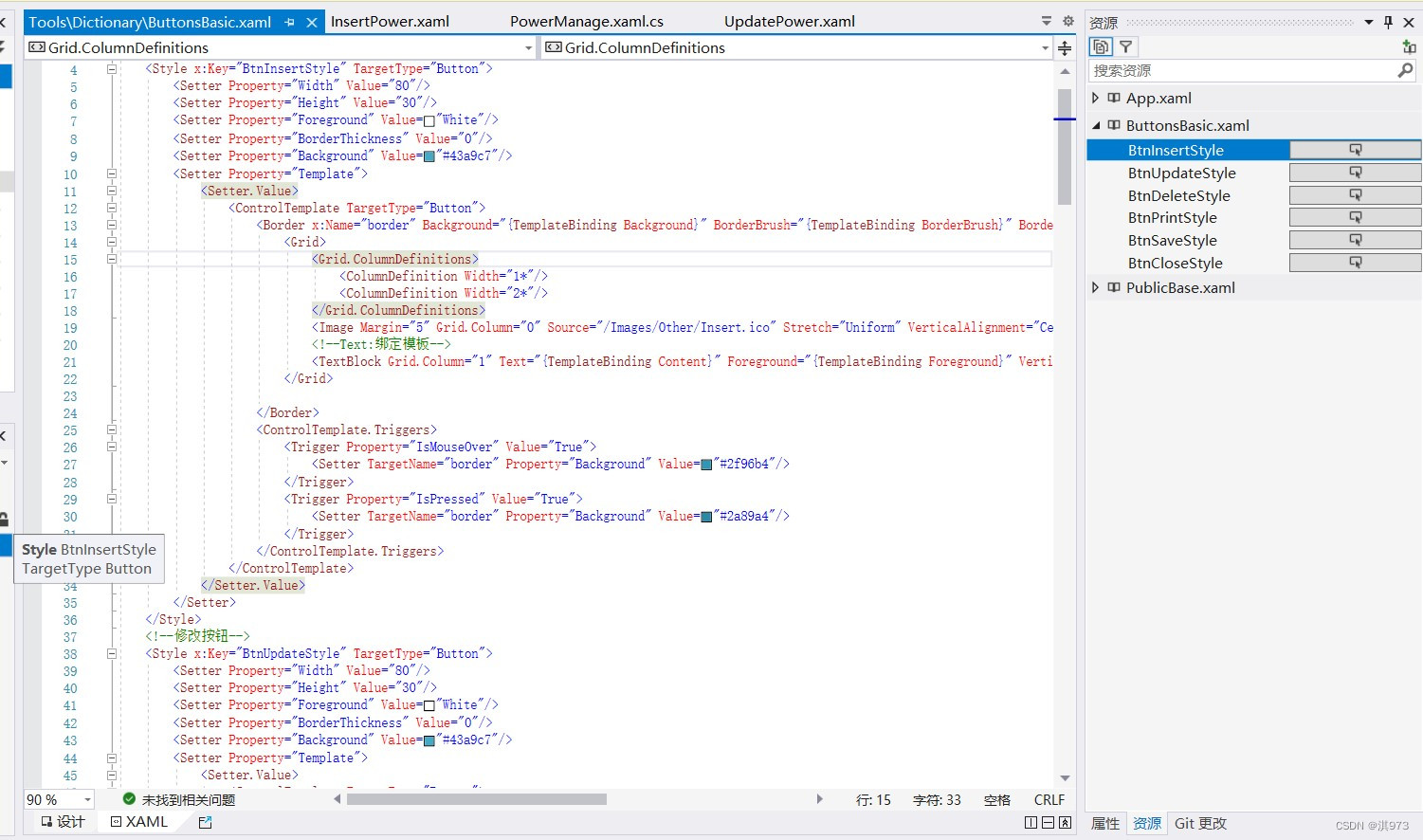The height and width of the screenshot is (840, 1423).
Task: Click BtnPrintStyle preview button
Action: pos(1355,217)
